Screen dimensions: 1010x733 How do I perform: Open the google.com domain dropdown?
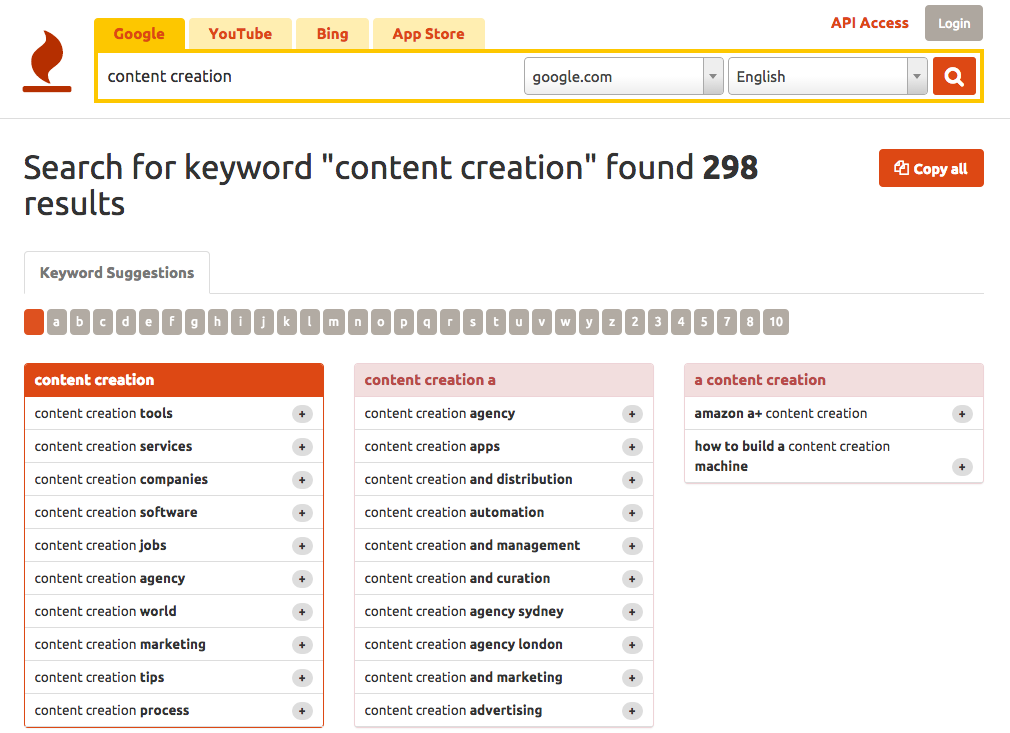pos(624,76)
